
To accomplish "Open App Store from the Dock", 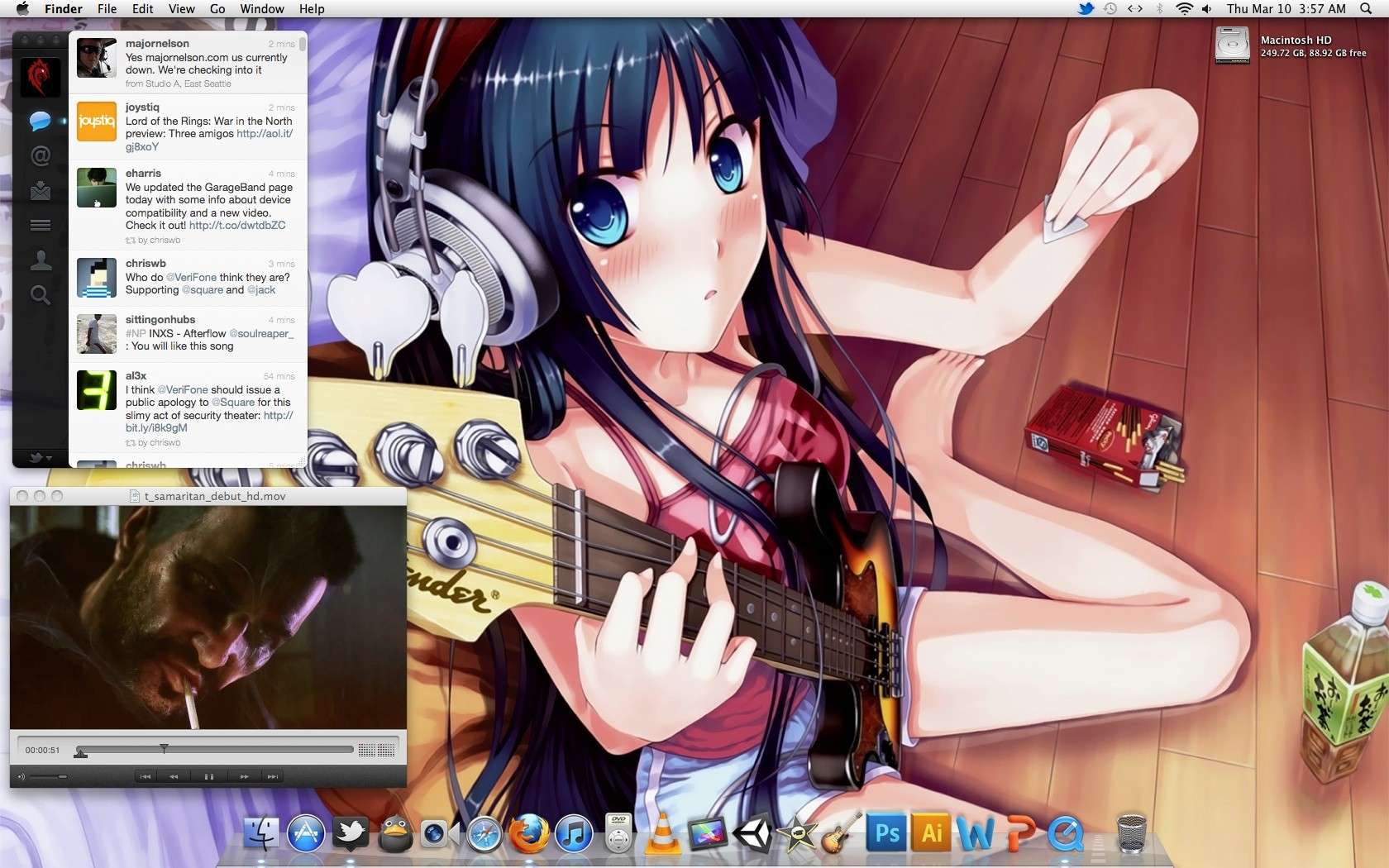I will click(306, 833).
